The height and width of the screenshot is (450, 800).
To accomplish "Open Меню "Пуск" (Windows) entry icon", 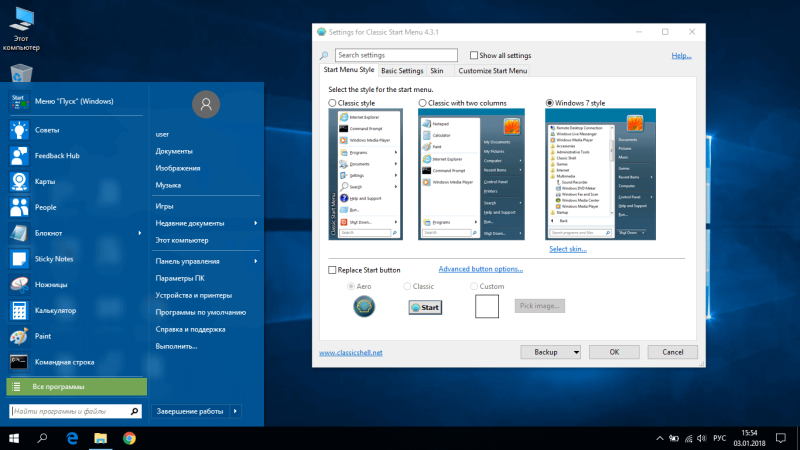I will 19,101.
